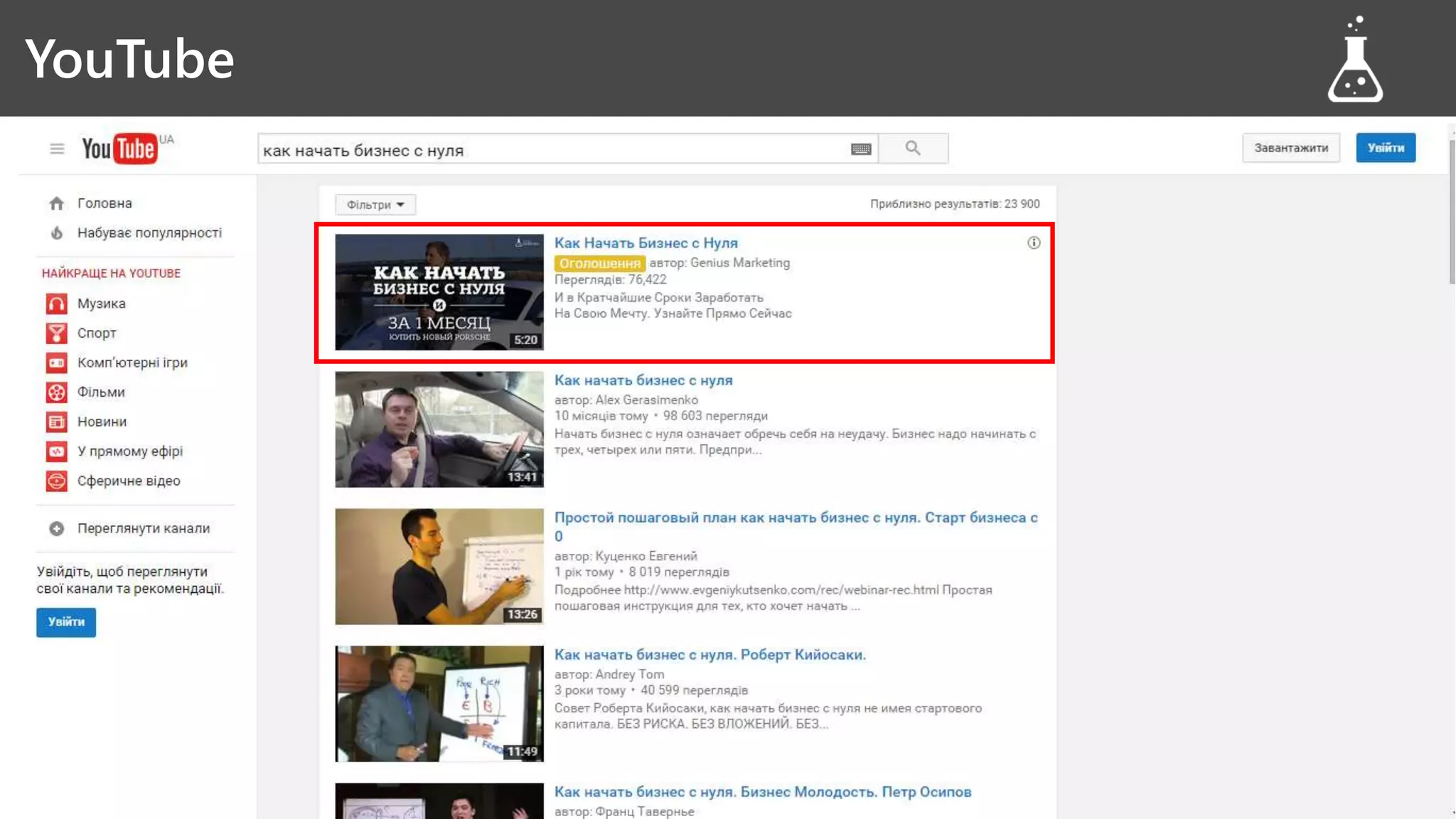Open the video title by Alex Gerasimenko
The width and height of the screenshot is (1456, 819).
[x=643, y=380]
